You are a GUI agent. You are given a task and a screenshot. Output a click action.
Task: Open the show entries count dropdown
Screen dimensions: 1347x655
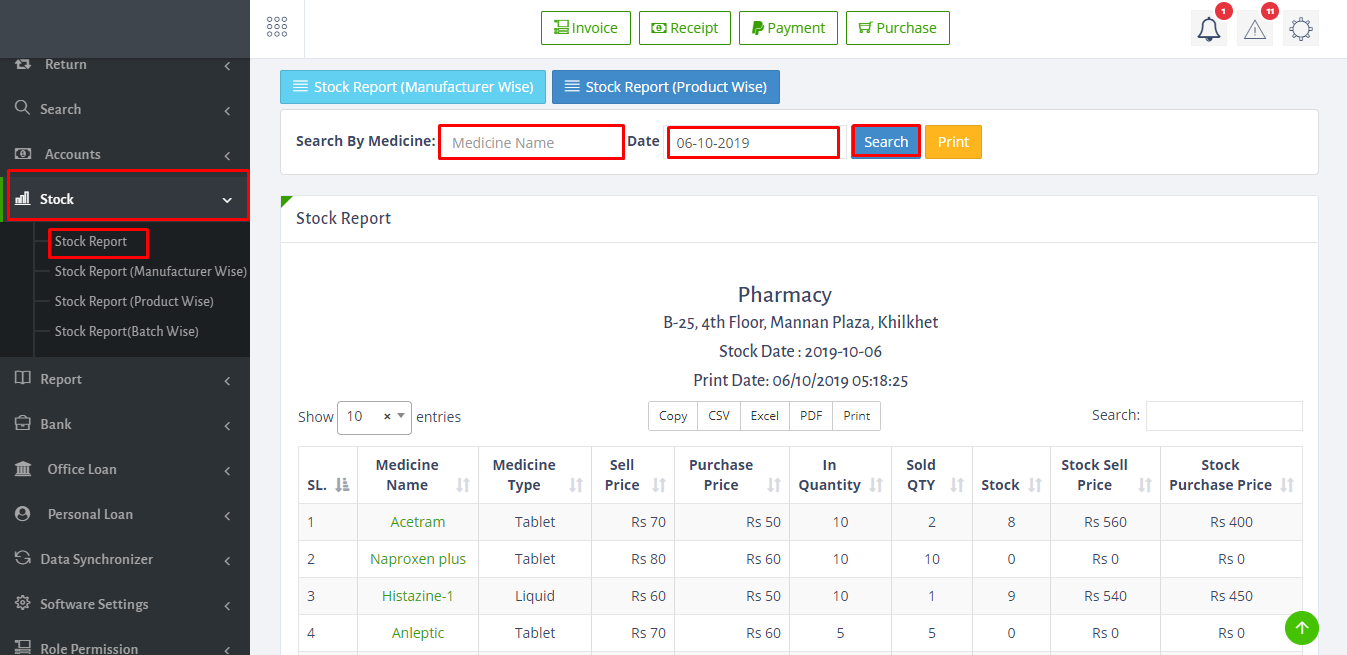point(374,417)
